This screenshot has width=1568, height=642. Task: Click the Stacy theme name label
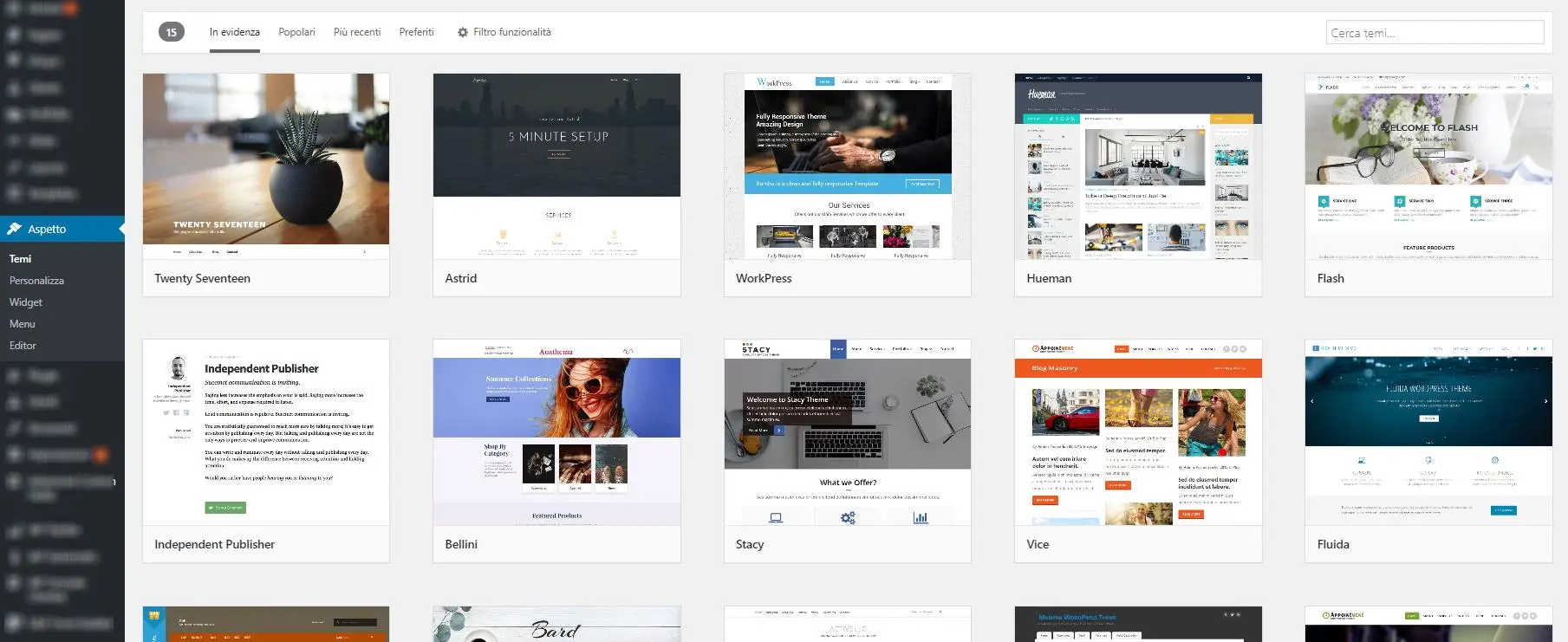(750, 544)
